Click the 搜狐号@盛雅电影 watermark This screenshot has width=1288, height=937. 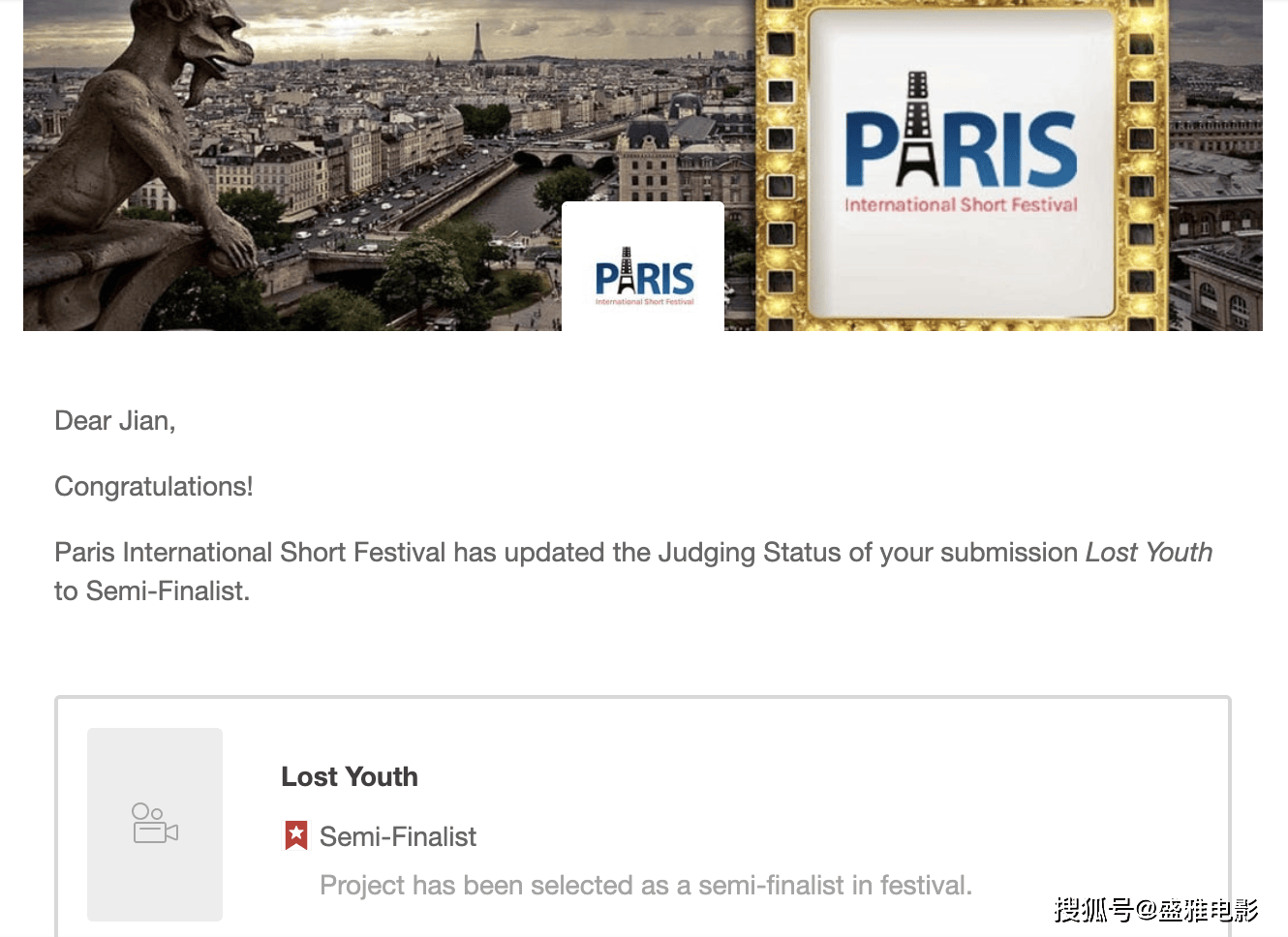click(1156, 910)
